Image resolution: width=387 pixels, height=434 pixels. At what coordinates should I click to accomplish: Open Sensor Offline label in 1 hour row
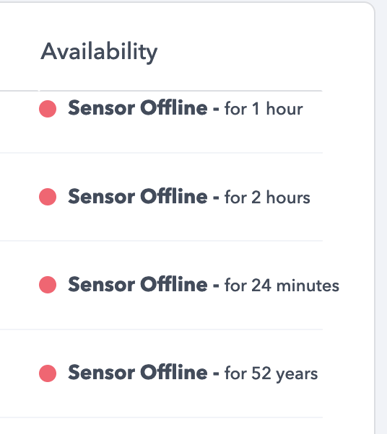click(x=138, y=108)
